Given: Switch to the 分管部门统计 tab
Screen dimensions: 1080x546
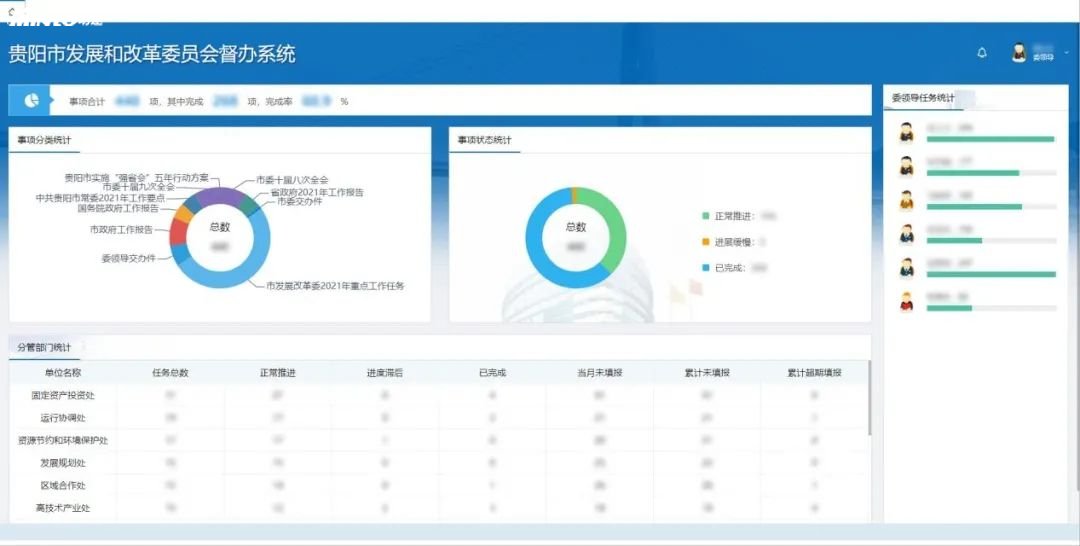Looking at the screenshot, I should click(x=44, y=347).
